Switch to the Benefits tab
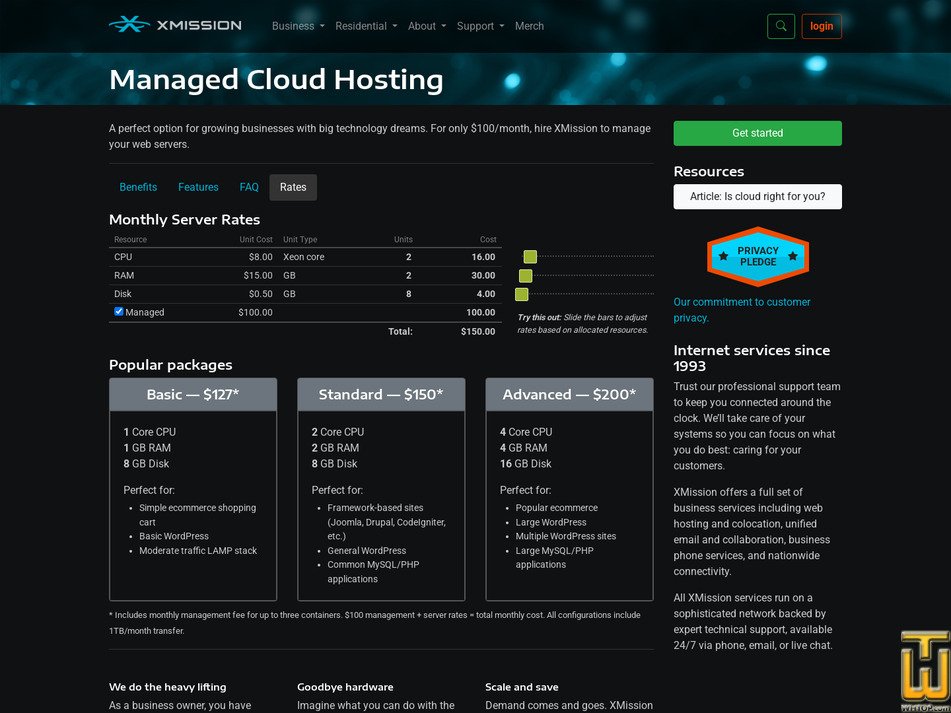The width and height of the screenshot is (951, 713). [x=138, y=187]
